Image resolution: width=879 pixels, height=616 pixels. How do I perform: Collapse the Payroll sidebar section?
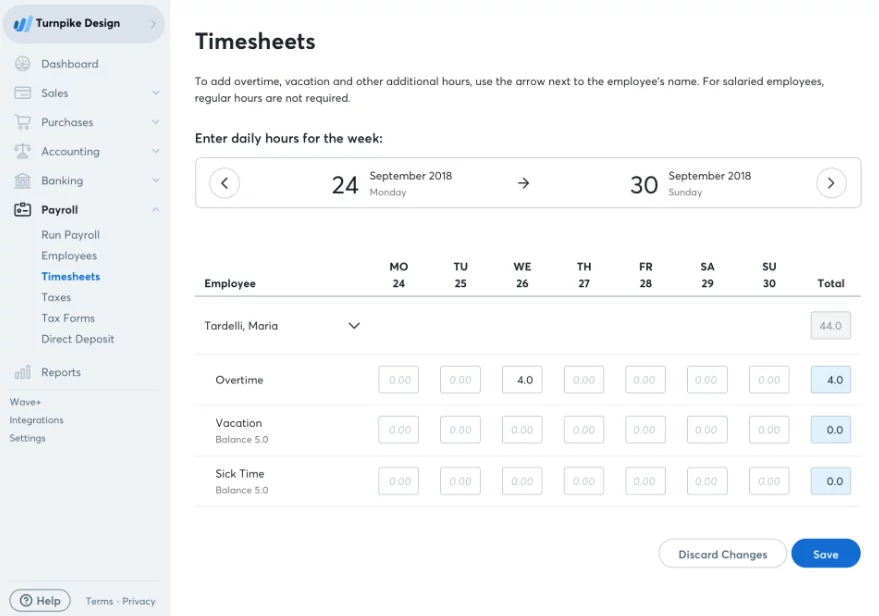154,209
